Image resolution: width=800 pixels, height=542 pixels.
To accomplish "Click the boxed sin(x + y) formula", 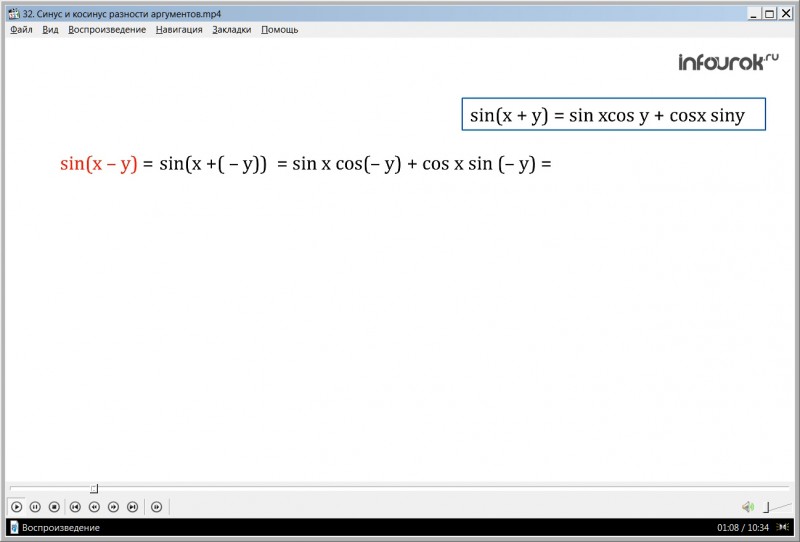I will click(x=614, y=114).
